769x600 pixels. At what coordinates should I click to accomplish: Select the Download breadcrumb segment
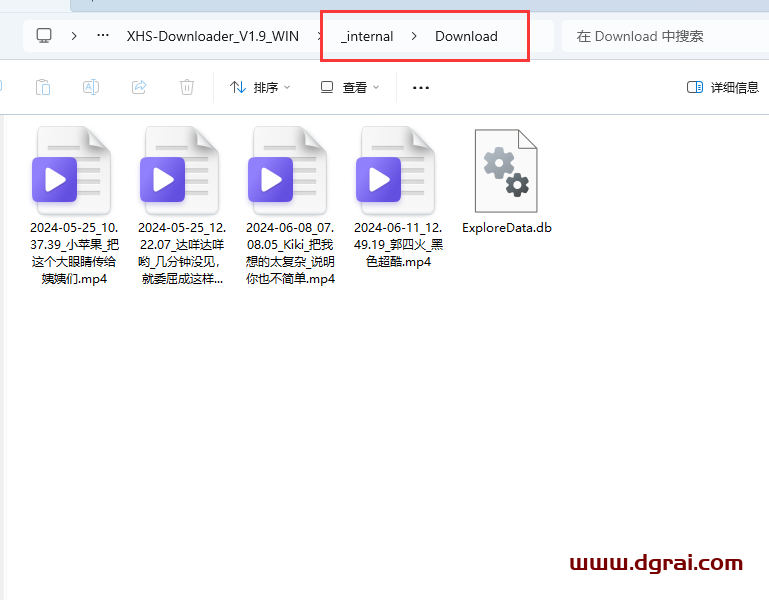tap(466, 36)
